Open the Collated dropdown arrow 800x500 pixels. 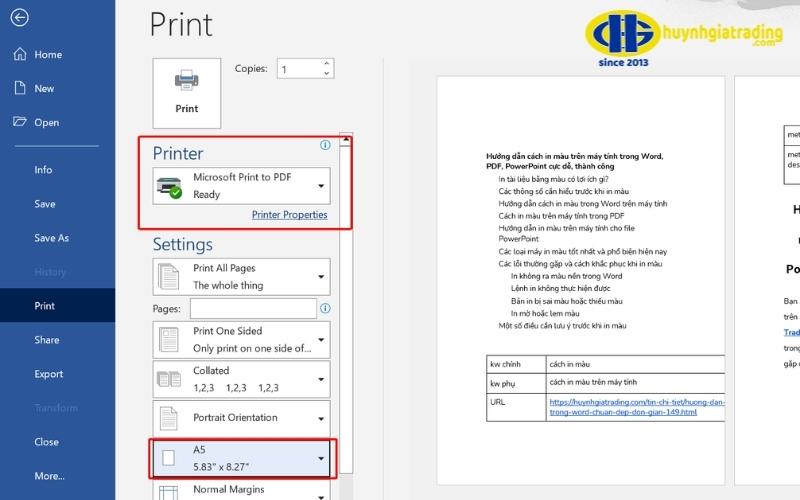pos(321,379)
